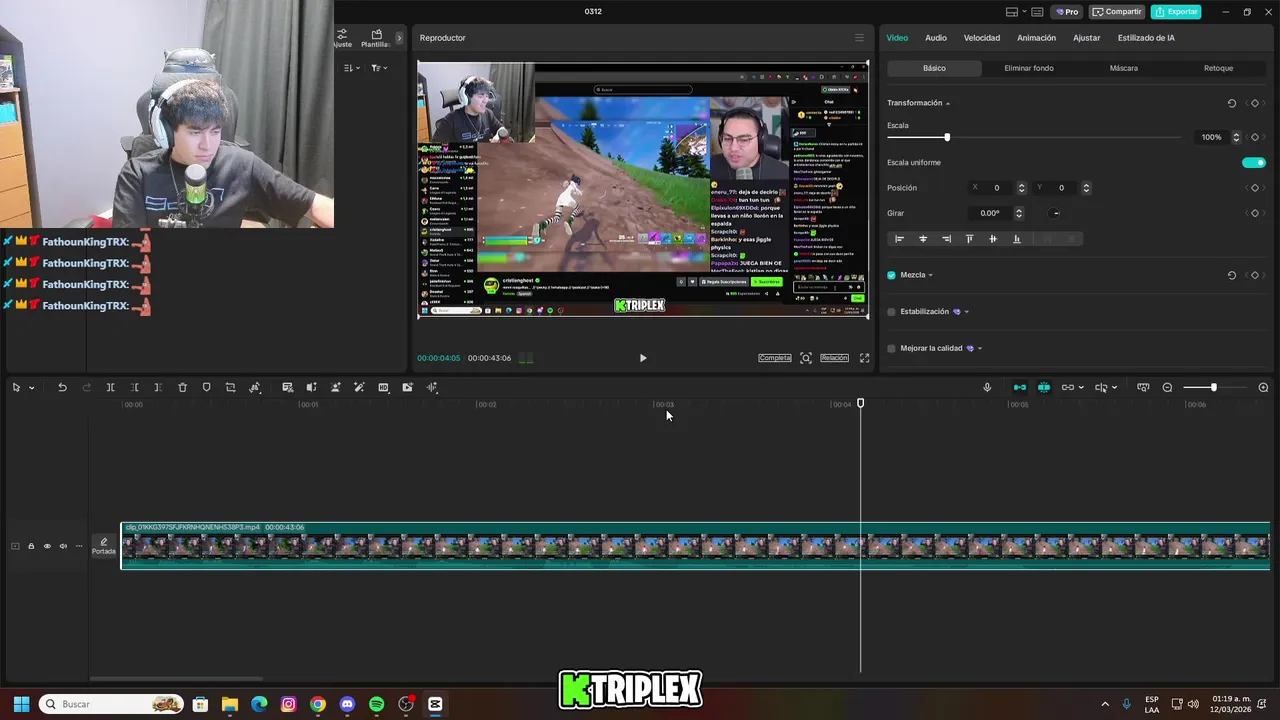Click the delete left (trim start) icon
The height and width of the screenshot is (720, 1280).
134,387
